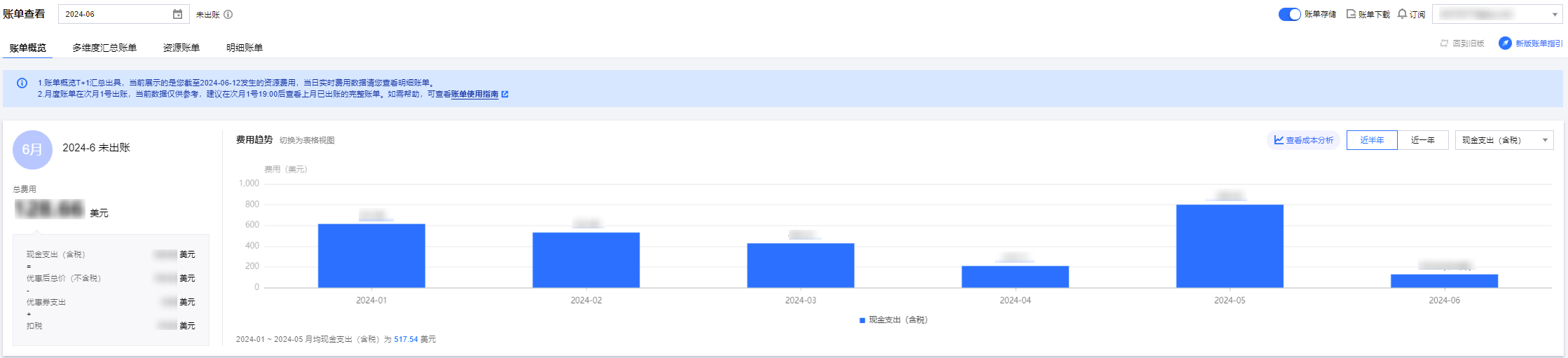
Task: Toggle the 账单存储 switch
Action: tap(1289, 14)
